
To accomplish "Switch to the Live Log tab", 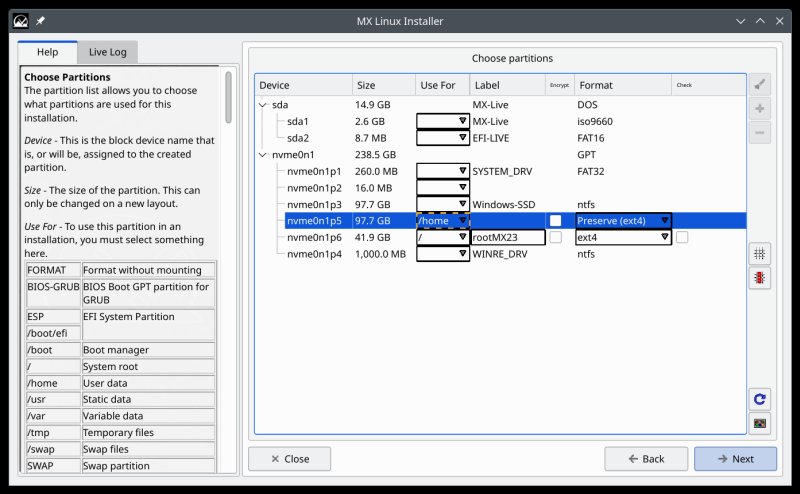I will (x=107, y=52).
